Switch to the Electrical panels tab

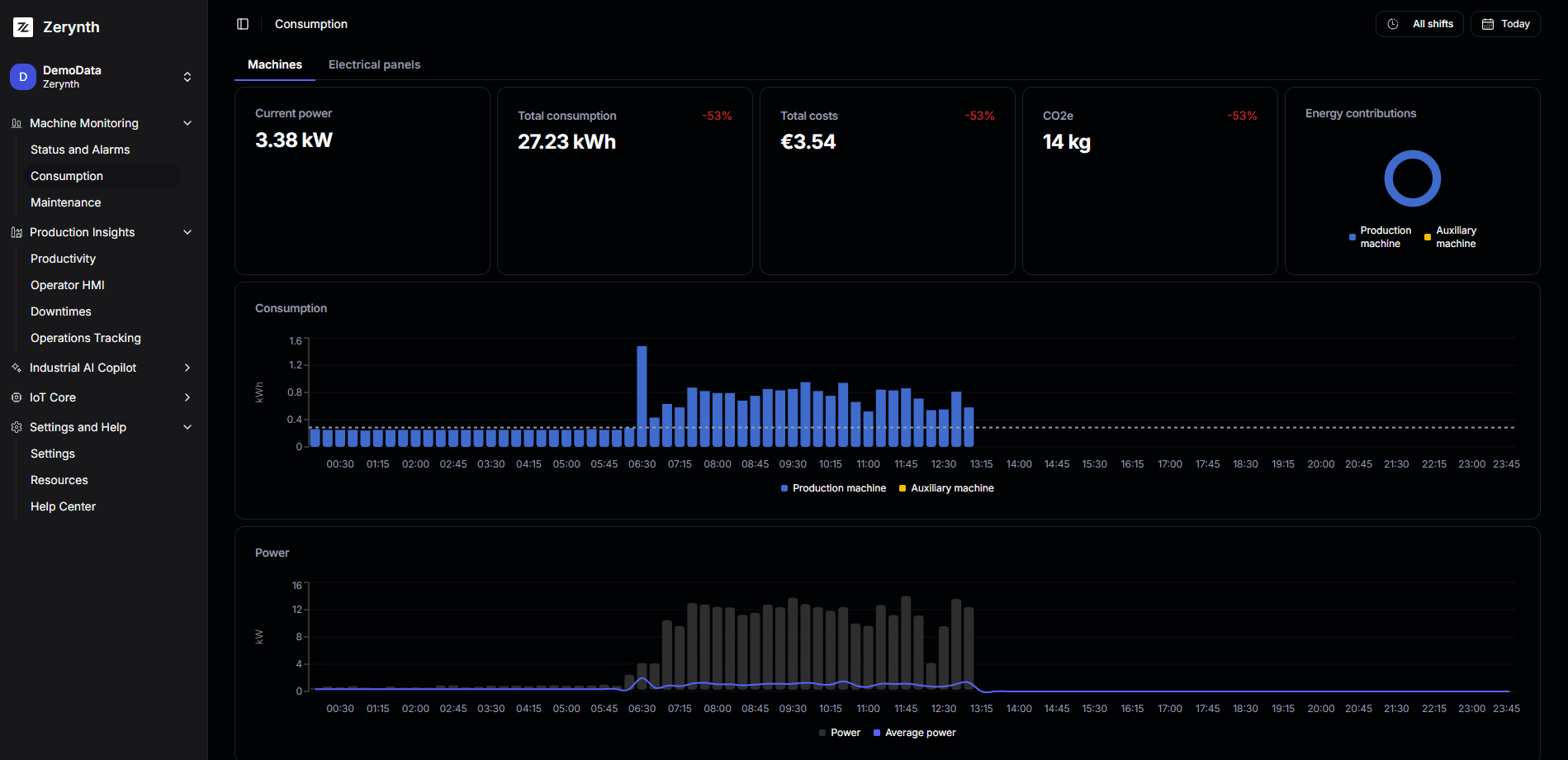pos(374,64)
